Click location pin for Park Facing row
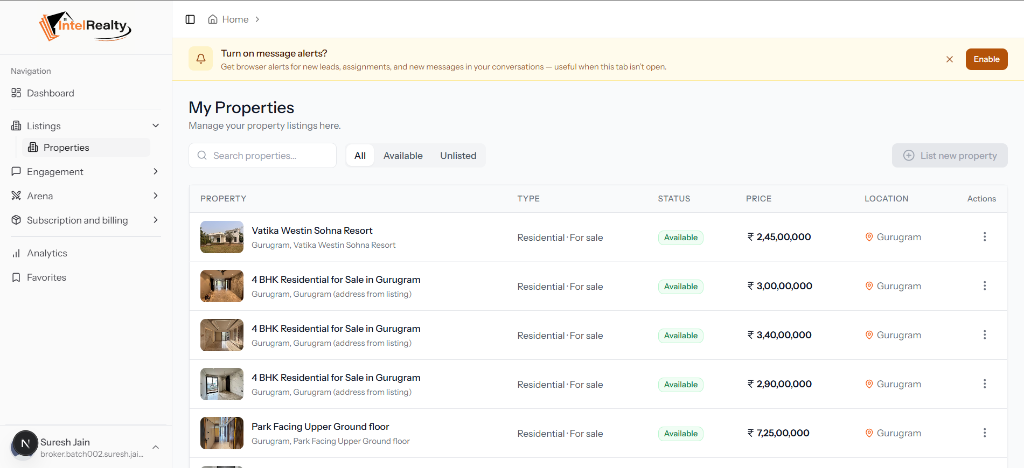This screenshot has height=468, width=1024. click(x=869, y=433)
